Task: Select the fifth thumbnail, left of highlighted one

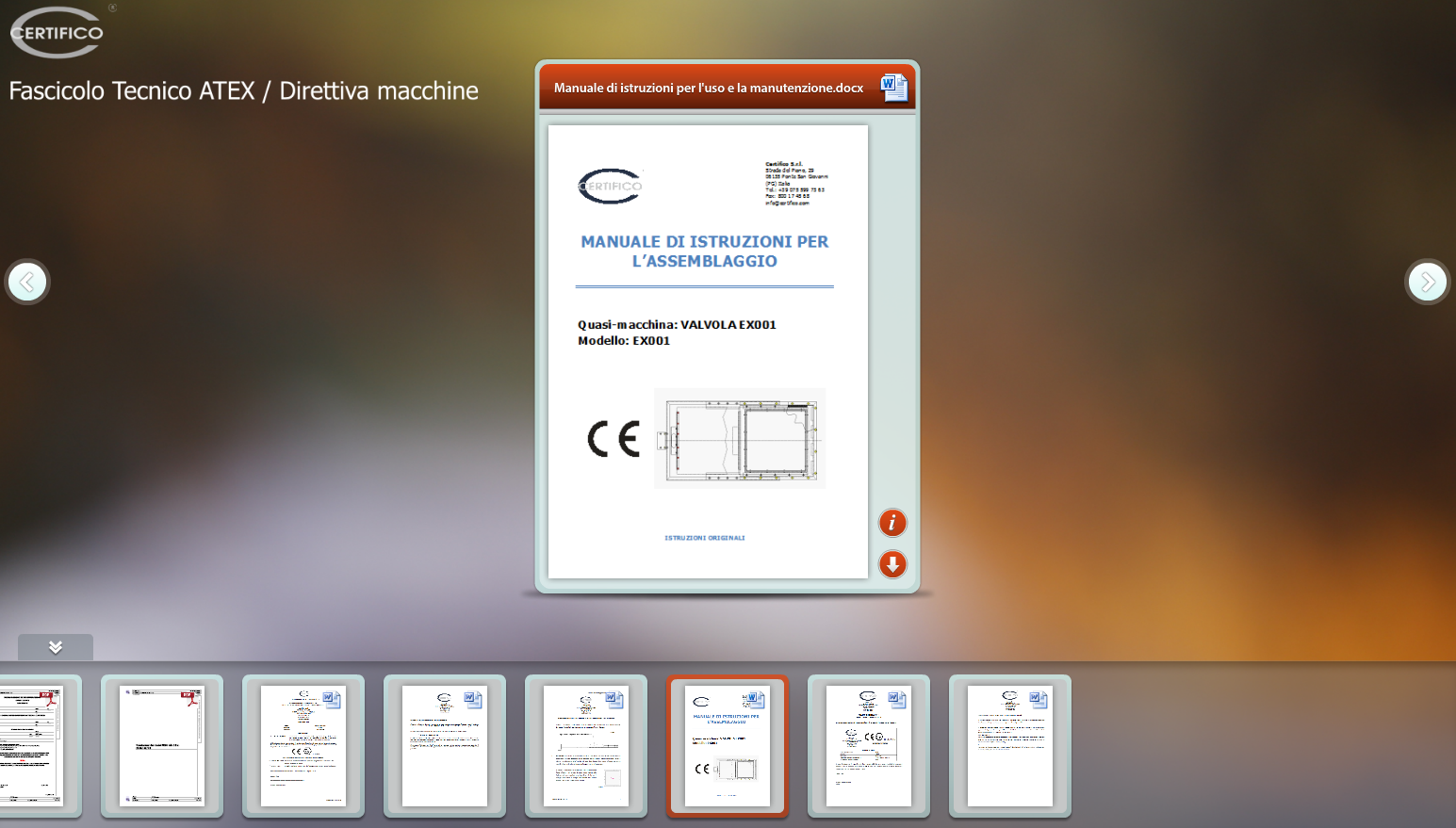Action: 586,745
